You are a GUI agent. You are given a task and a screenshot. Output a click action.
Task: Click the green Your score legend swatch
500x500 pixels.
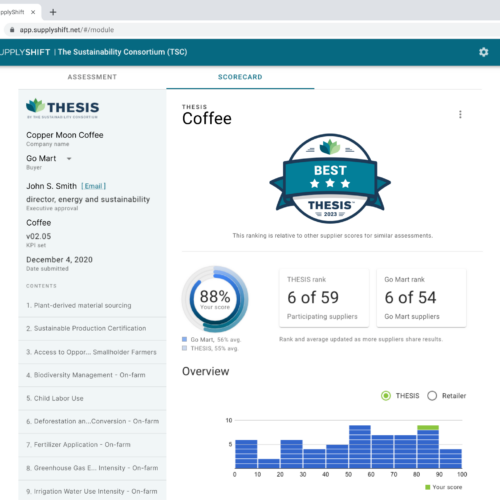[428, 487]
